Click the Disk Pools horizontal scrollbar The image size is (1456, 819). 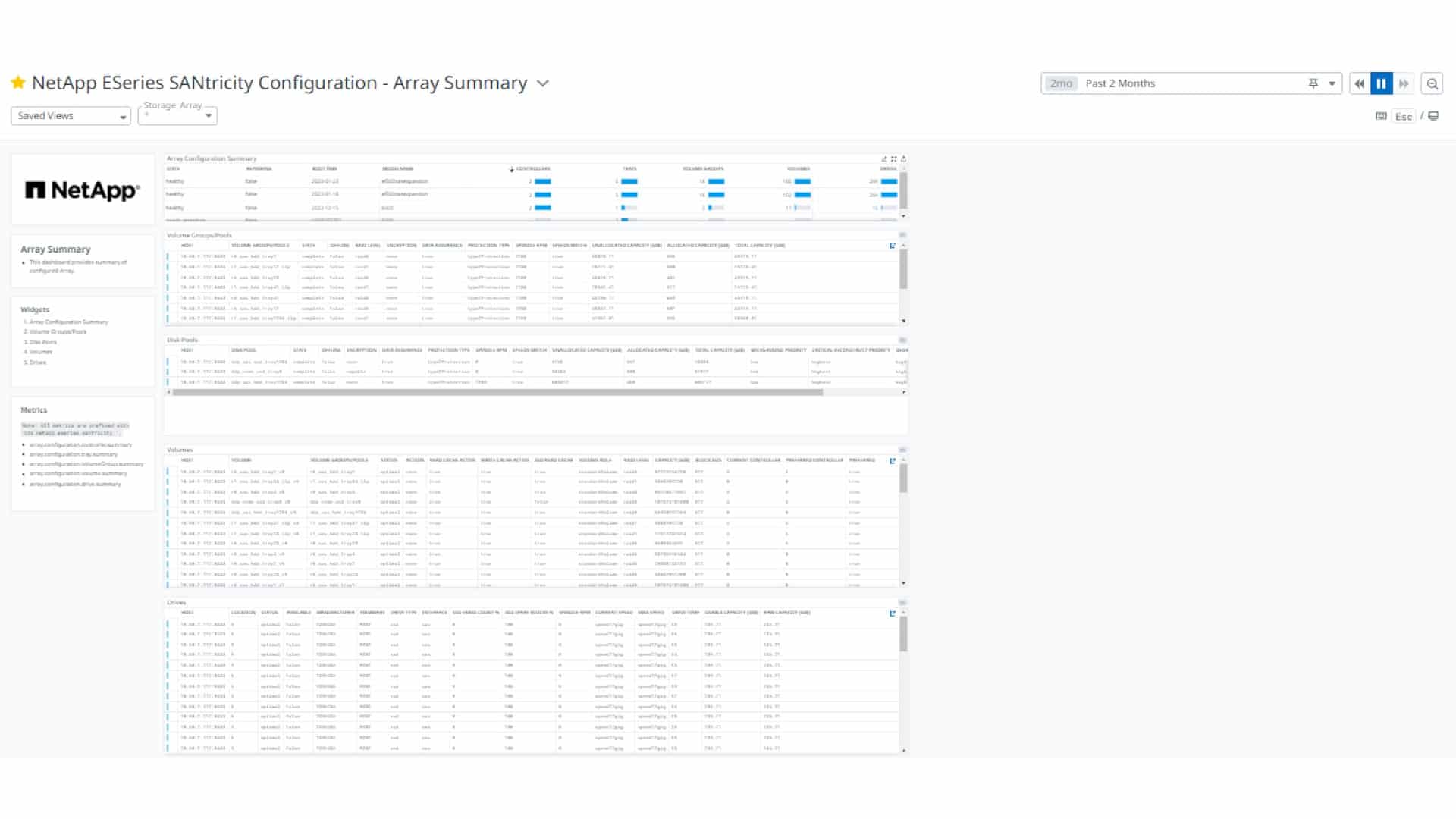pos(497,392)
